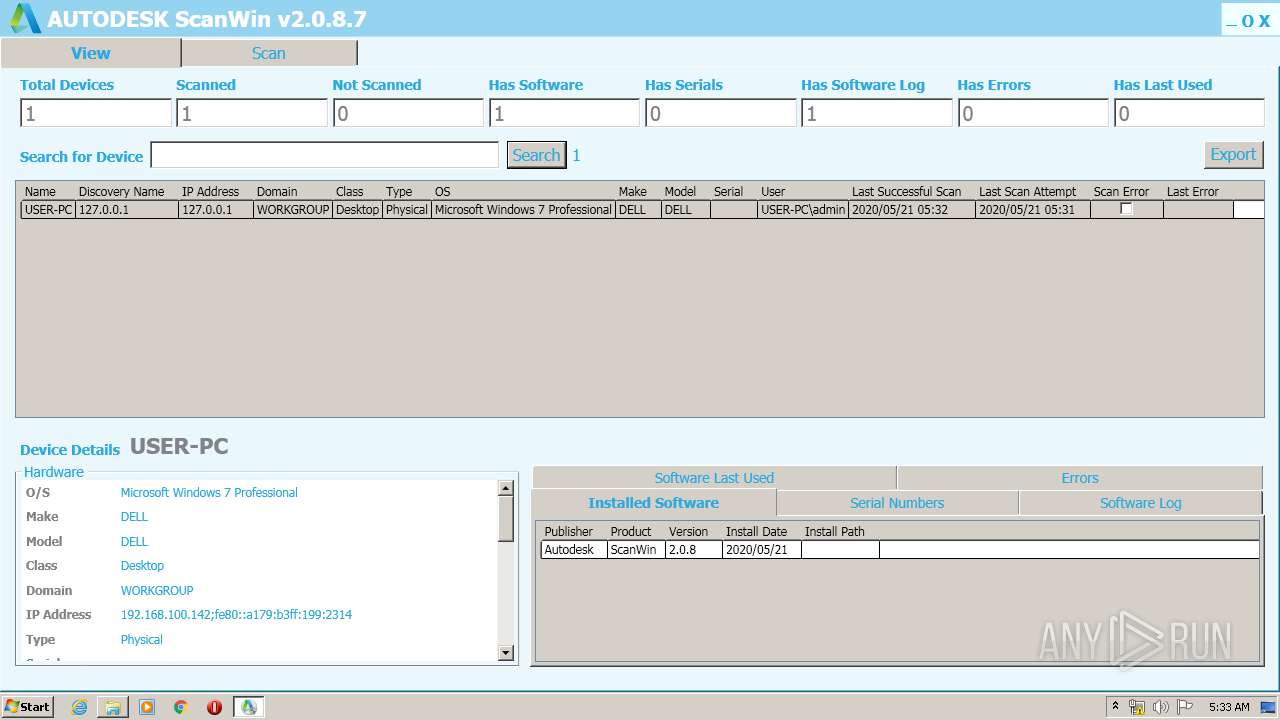Click Last Successful Scan 2020/05/21 05:32 cell
Viewport: 1280px width, 720px height.
point(911,210)
